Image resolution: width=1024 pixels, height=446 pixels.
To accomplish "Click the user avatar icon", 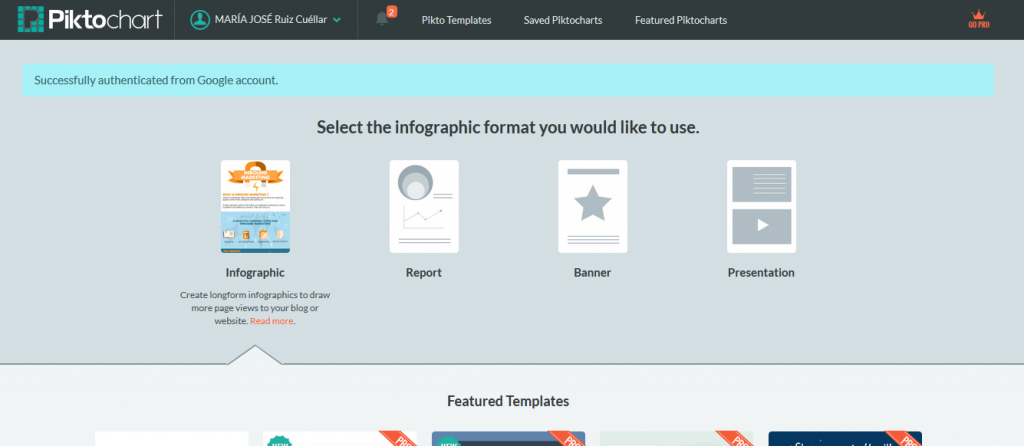I will coord(200,20).
